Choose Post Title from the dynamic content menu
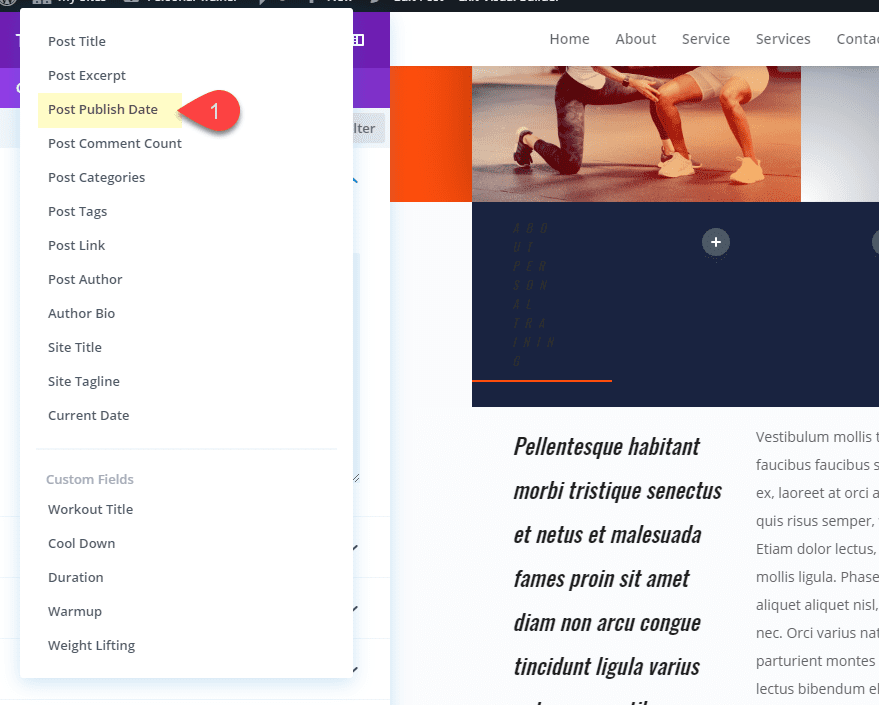This screenshot has height=705, width=879. (x=77, y=41)
